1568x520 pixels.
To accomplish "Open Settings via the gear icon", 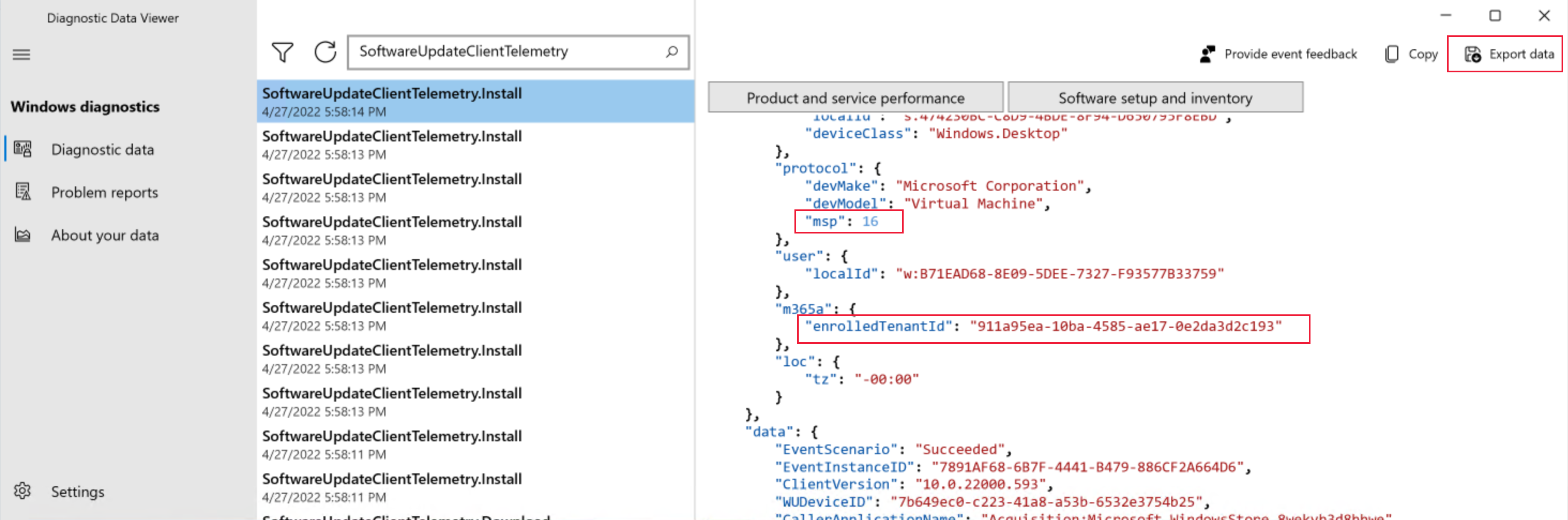I will click(22, 491).
